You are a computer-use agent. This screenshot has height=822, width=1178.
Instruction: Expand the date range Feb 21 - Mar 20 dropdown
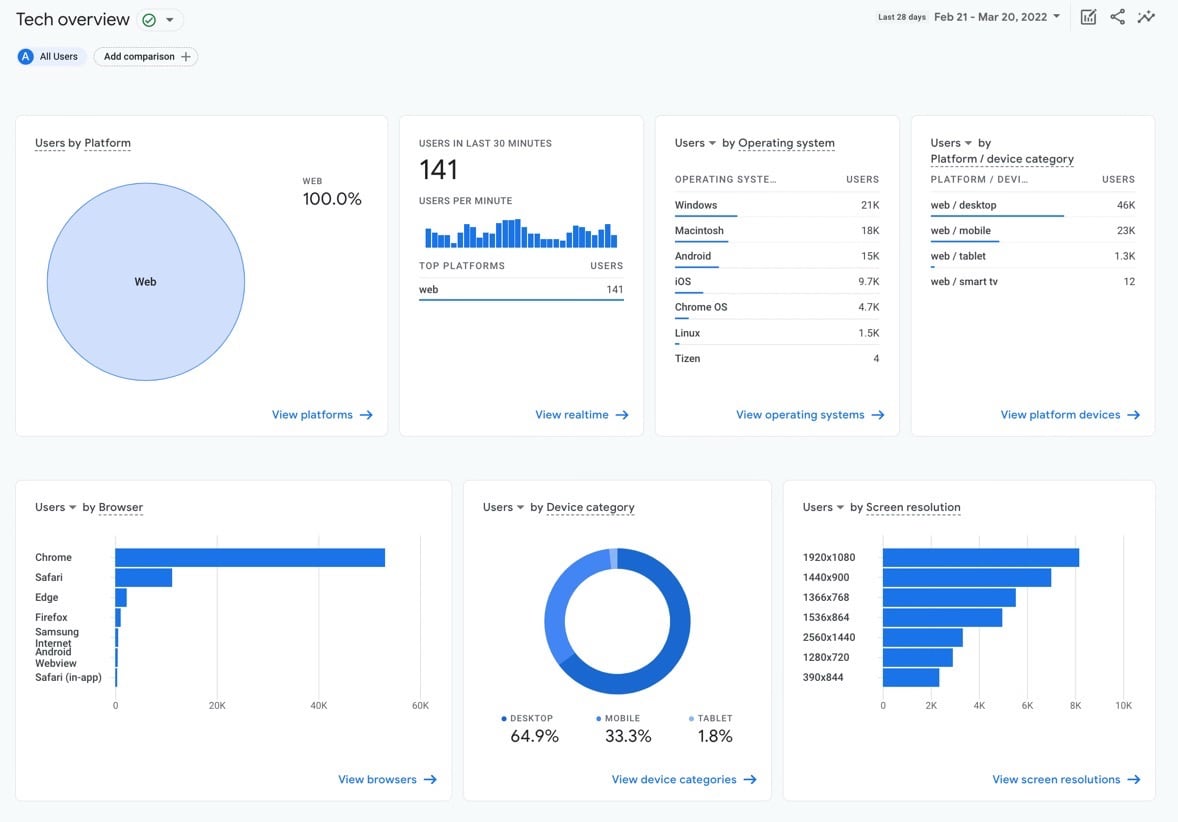1057,17
